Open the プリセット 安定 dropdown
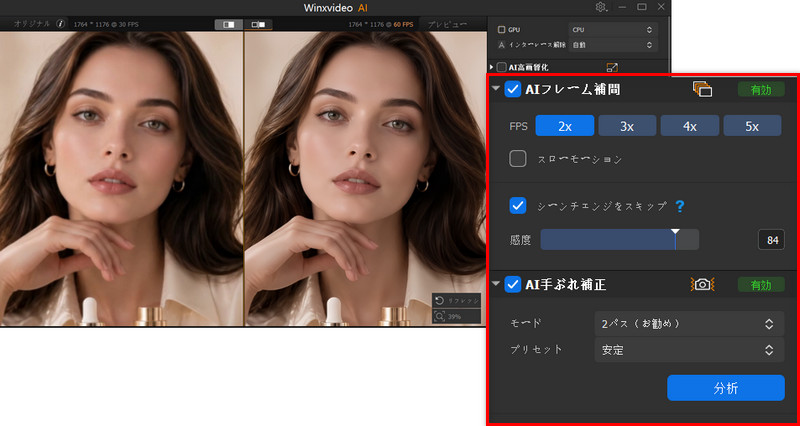 (689, 350)
